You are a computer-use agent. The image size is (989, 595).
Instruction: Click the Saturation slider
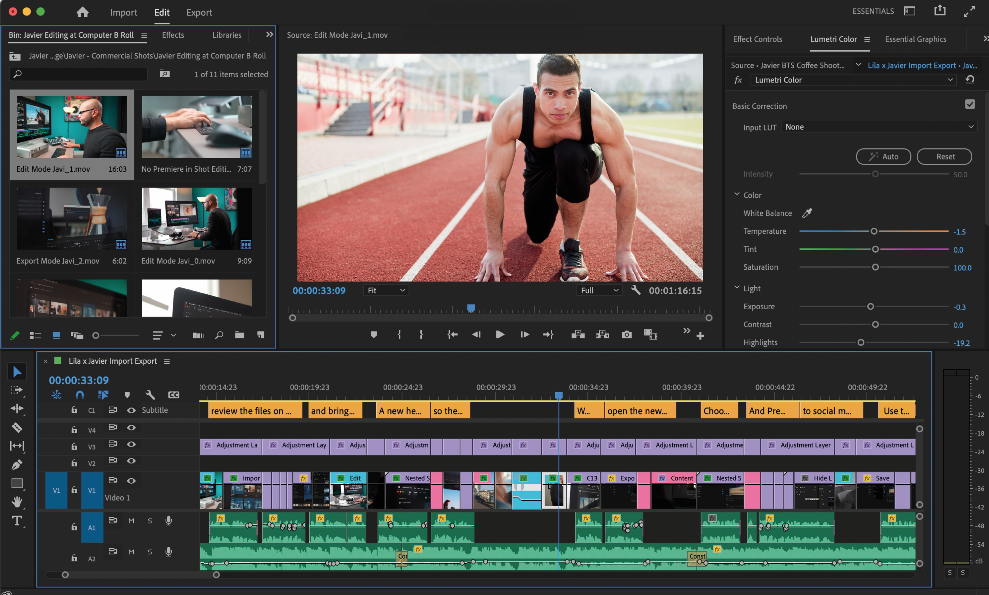[877, 267]
